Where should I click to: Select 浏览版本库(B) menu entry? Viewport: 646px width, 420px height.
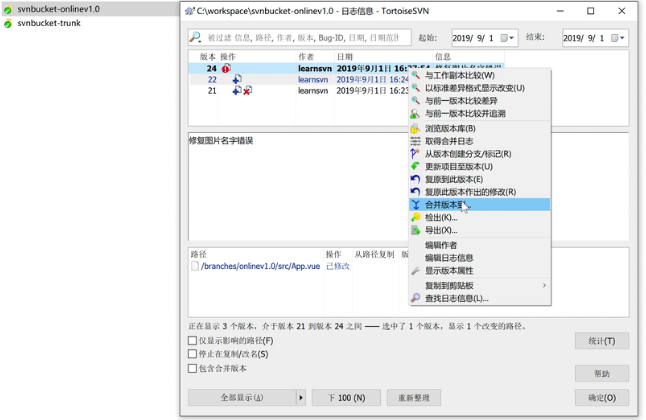pos(480,129)
